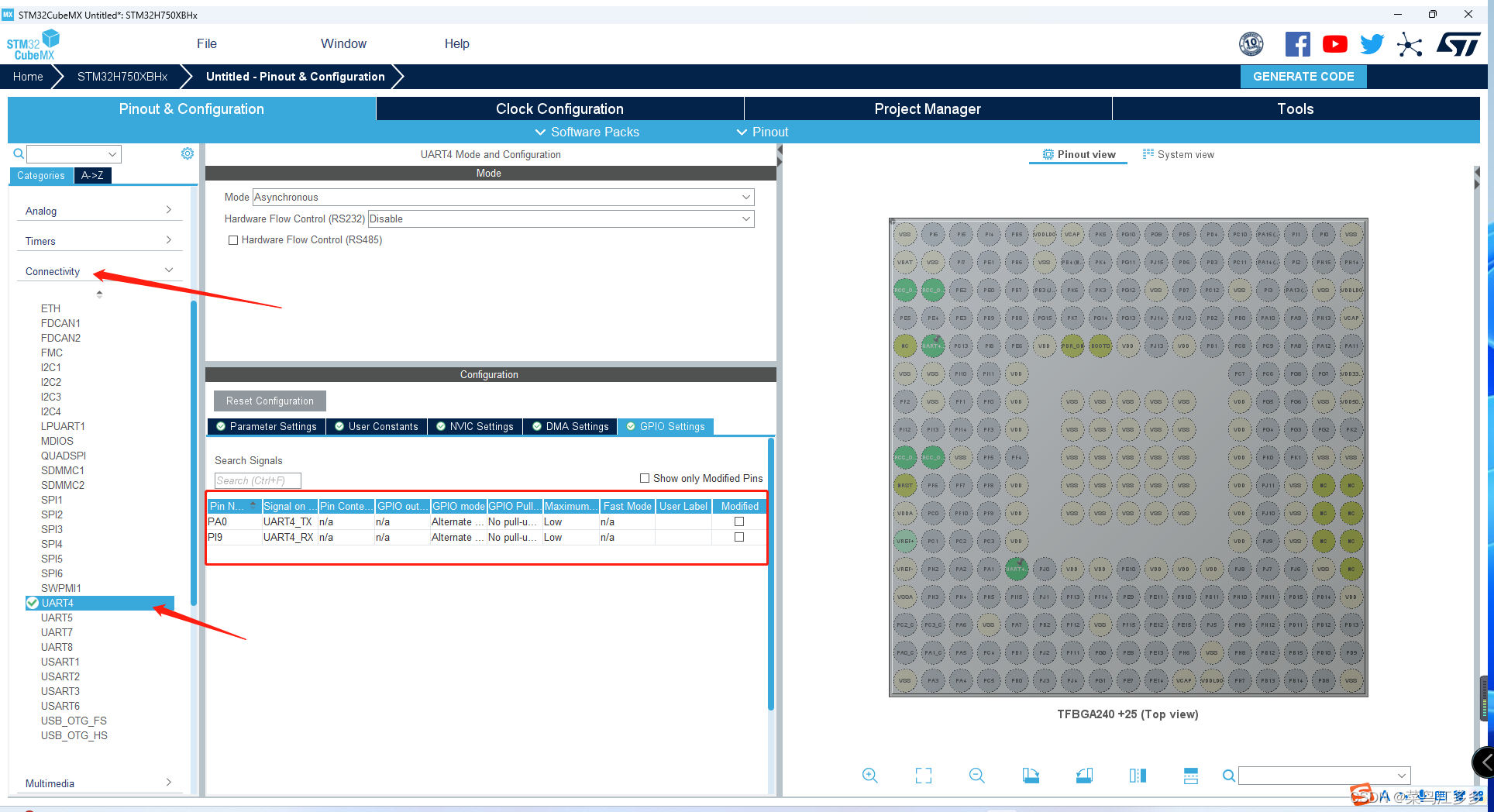Check the Modified box for PI9

click(x=739, y=537)
